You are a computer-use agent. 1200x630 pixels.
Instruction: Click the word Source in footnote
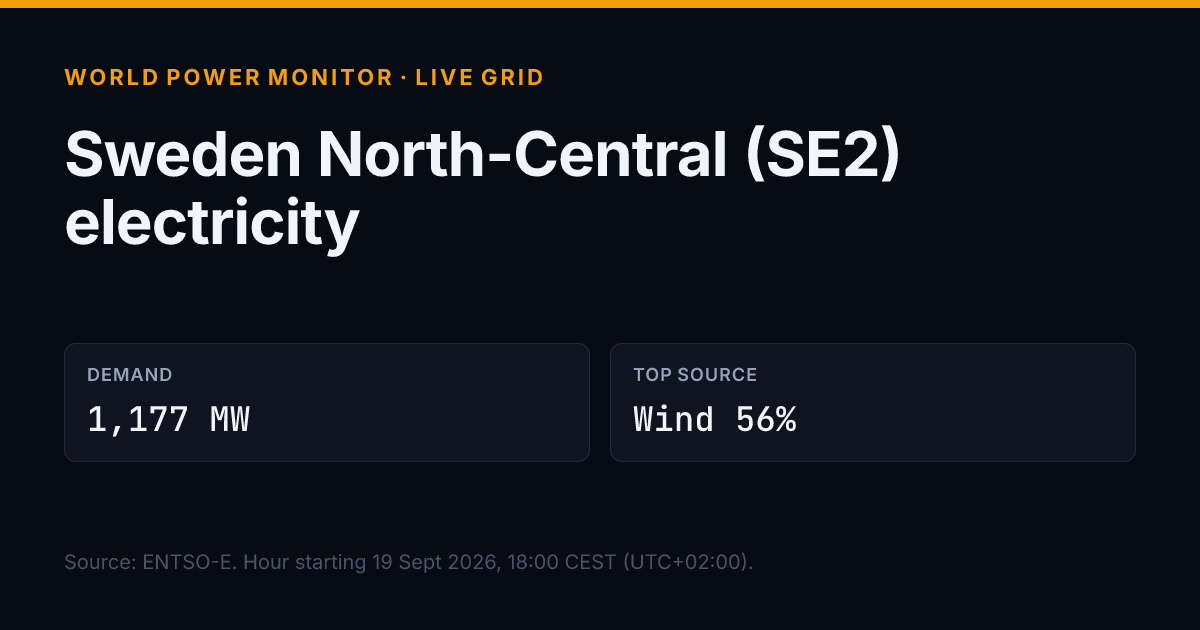point(98,562)
